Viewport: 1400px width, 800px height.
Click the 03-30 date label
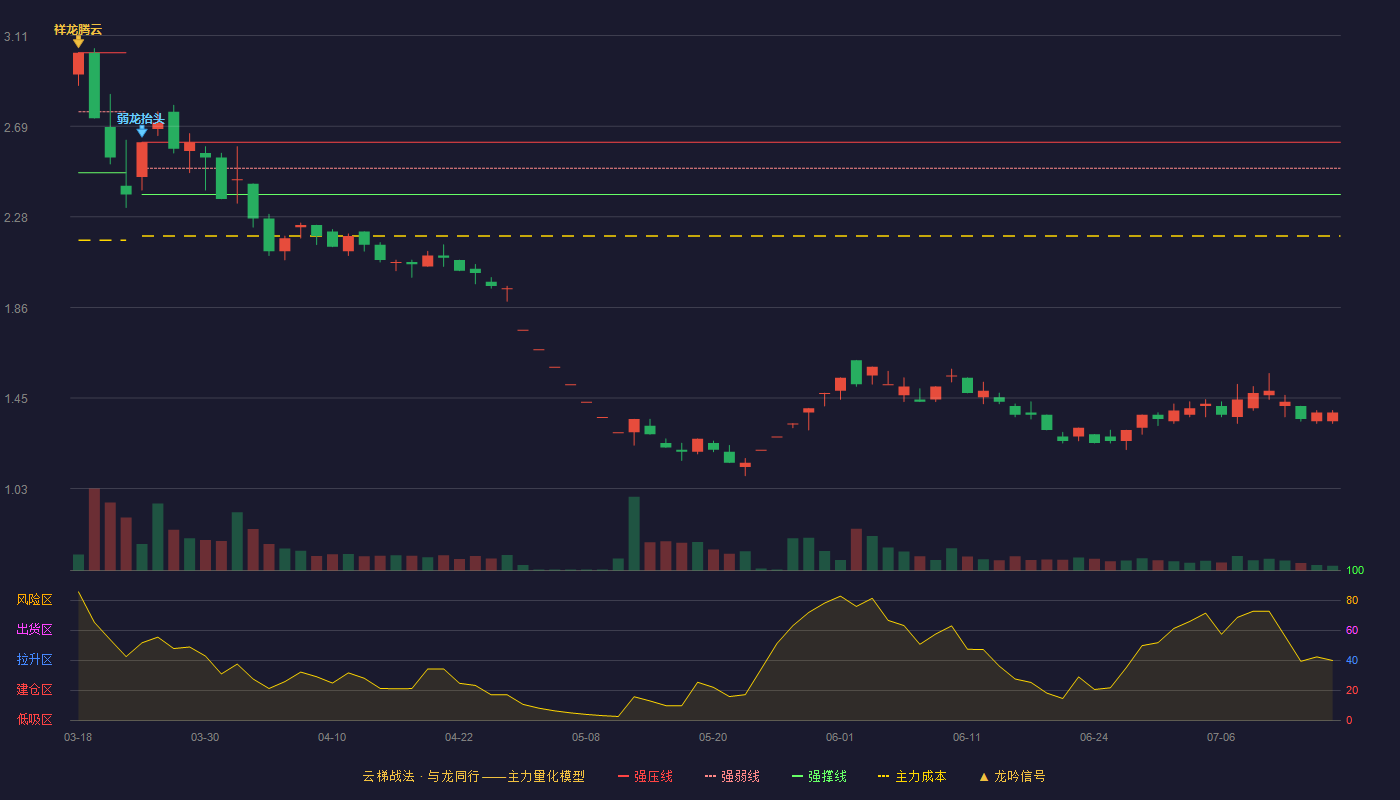click(x=205, y=737)
